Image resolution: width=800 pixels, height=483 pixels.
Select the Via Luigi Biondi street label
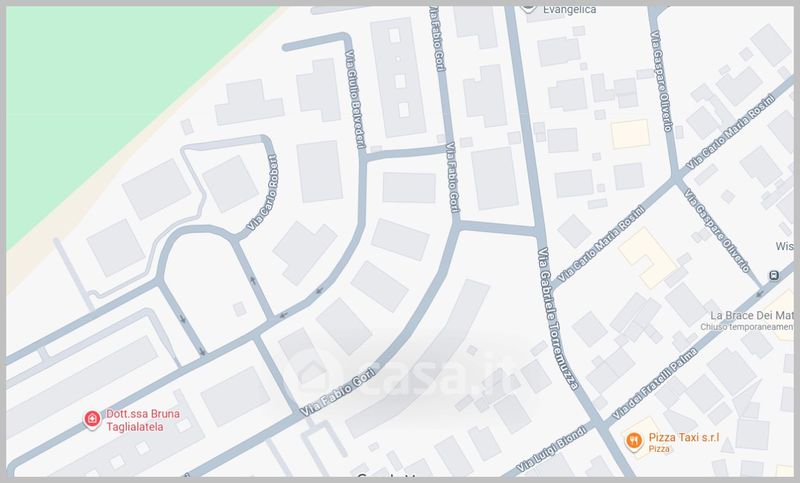[552, 448]
